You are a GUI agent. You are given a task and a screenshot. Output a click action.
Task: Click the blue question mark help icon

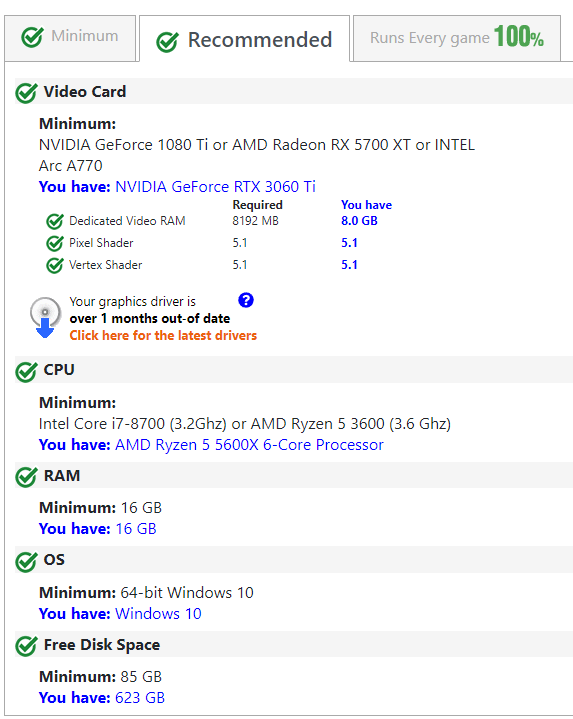[x=246, y=300]
